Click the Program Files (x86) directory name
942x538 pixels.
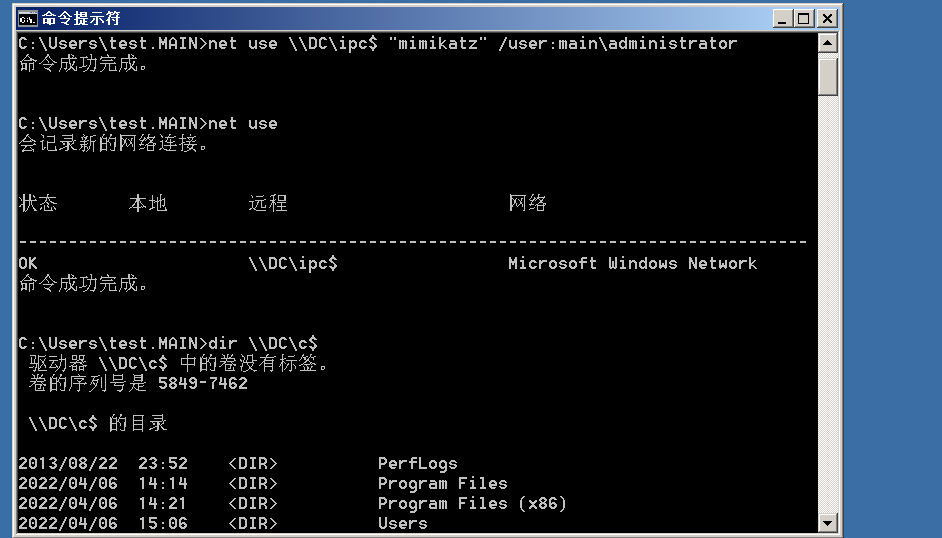click(x=472, y=503)
